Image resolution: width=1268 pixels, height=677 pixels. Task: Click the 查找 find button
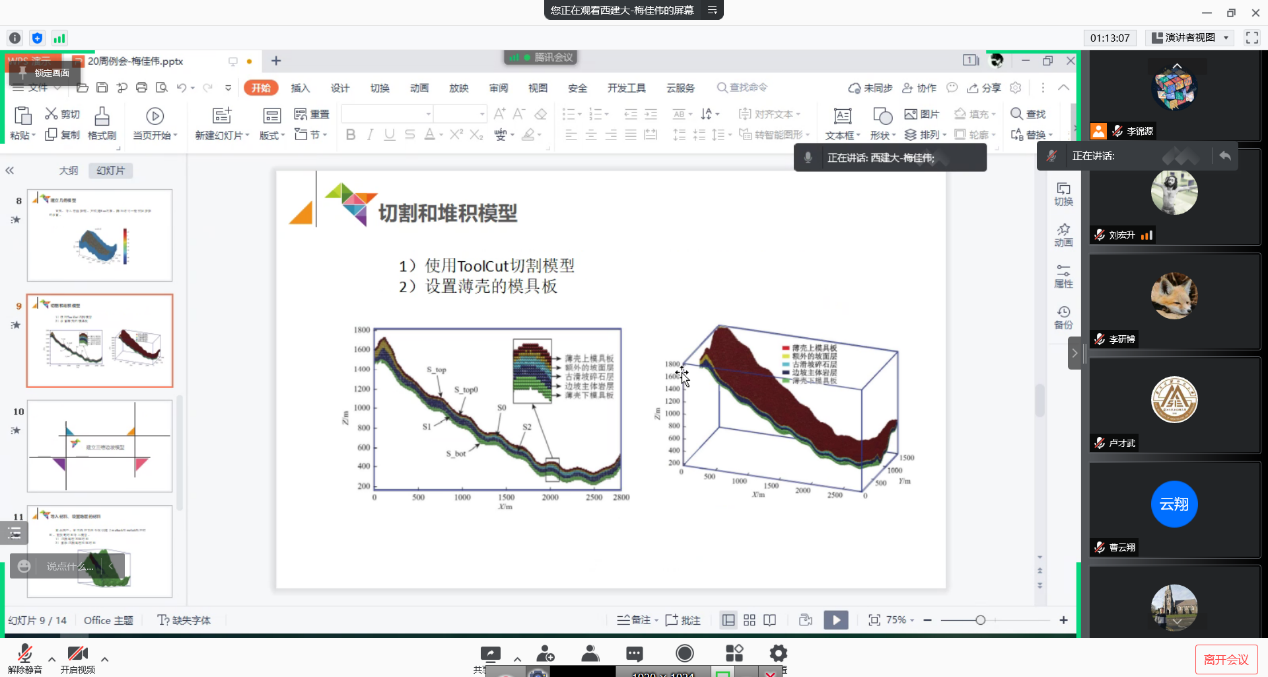pos(1028,114)
